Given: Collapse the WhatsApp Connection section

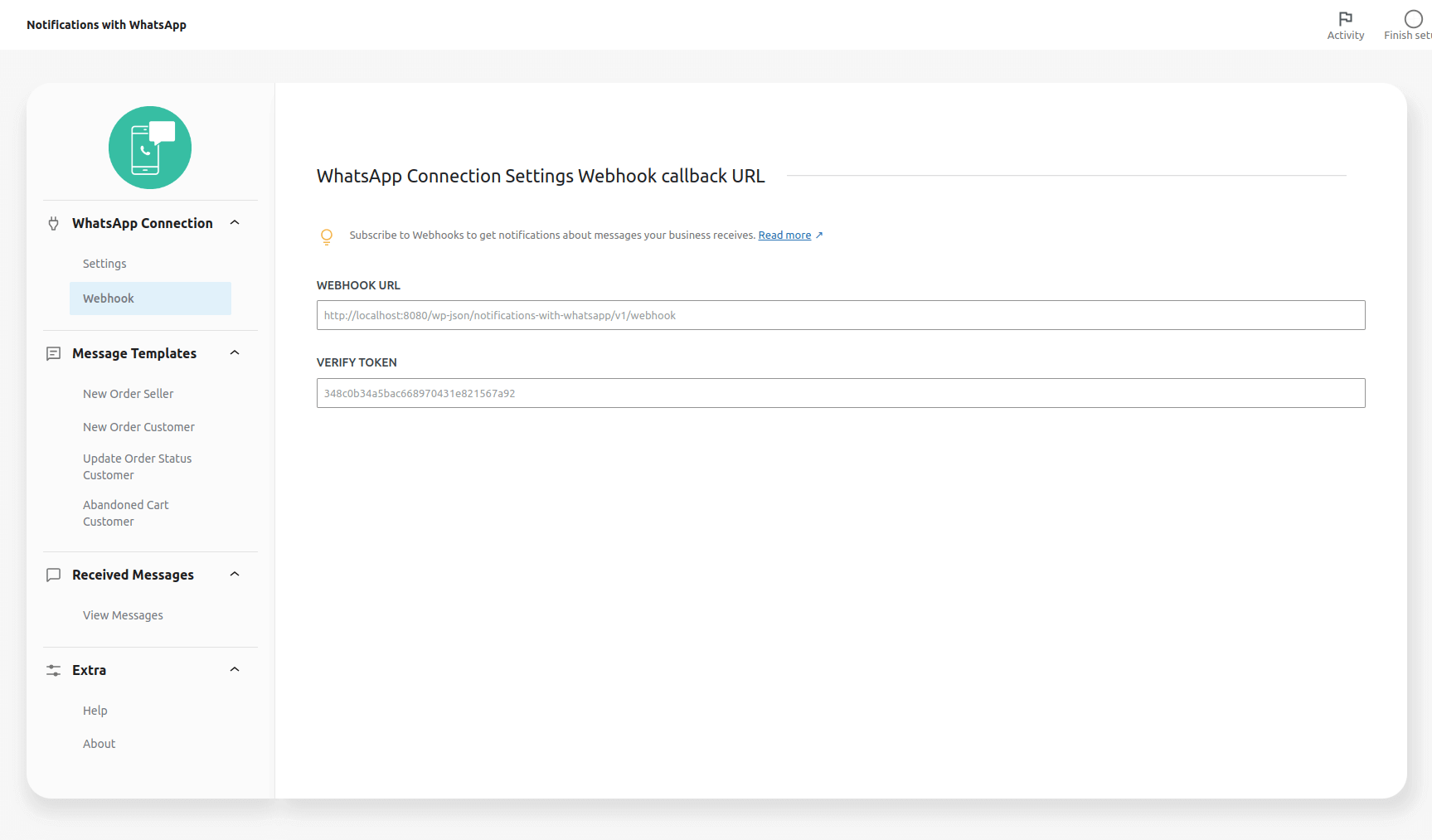Looking at the screenshot, I should coord(234,222).
